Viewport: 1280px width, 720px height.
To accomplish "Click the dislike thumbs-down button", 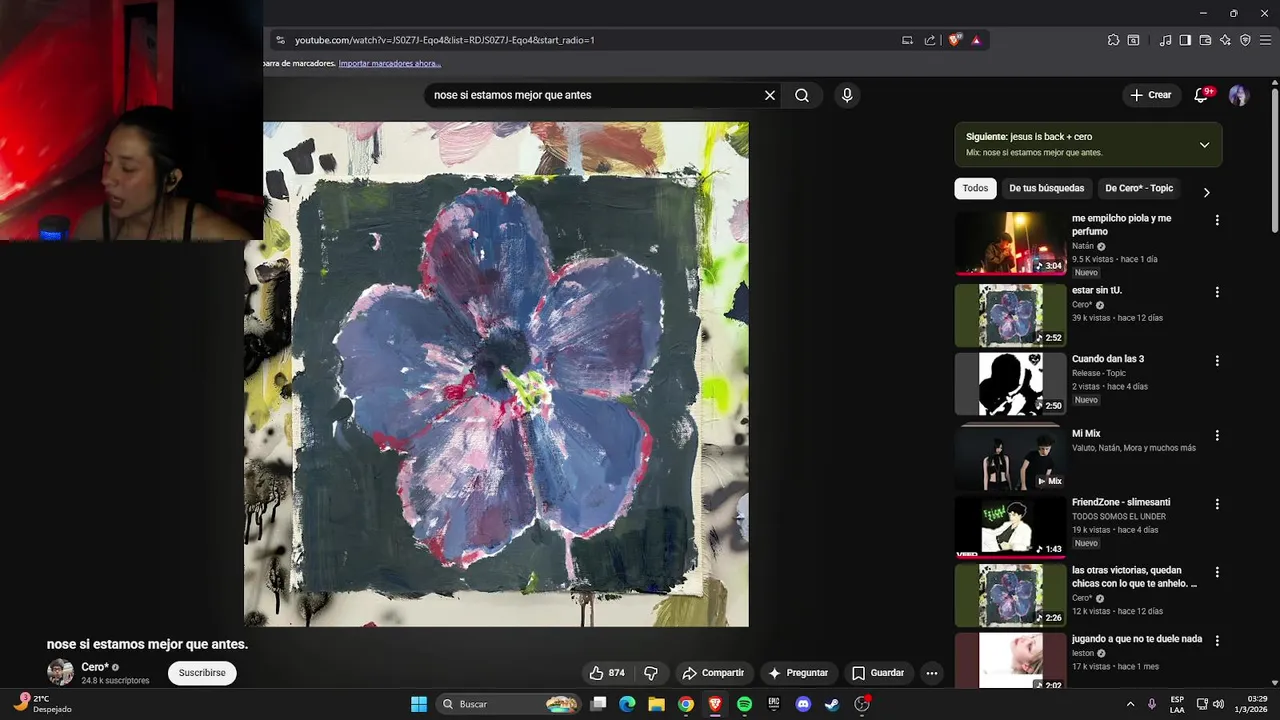I will click(651, 673).
